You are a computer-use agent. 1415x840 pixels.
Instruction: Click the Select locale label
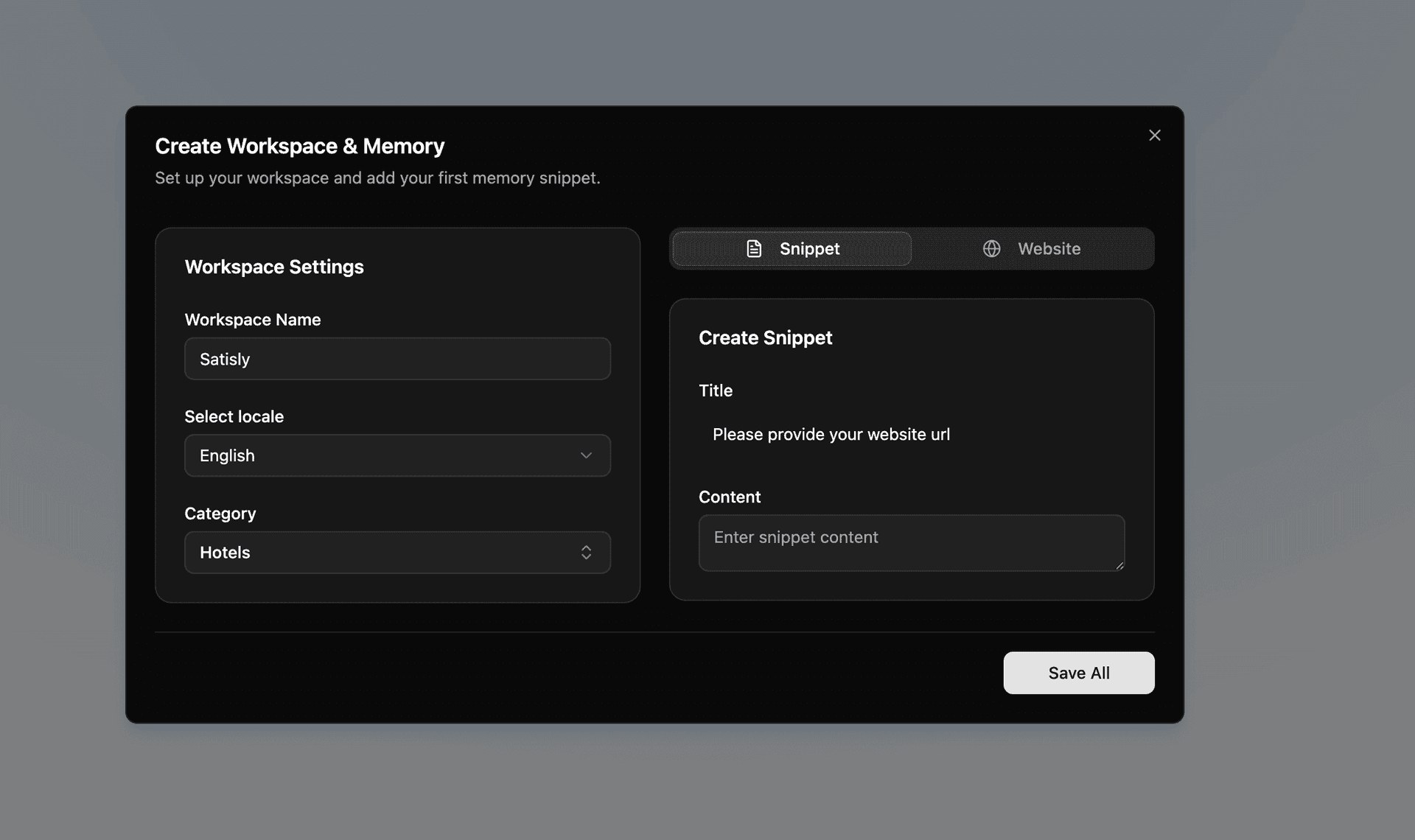tap(234, 416)
